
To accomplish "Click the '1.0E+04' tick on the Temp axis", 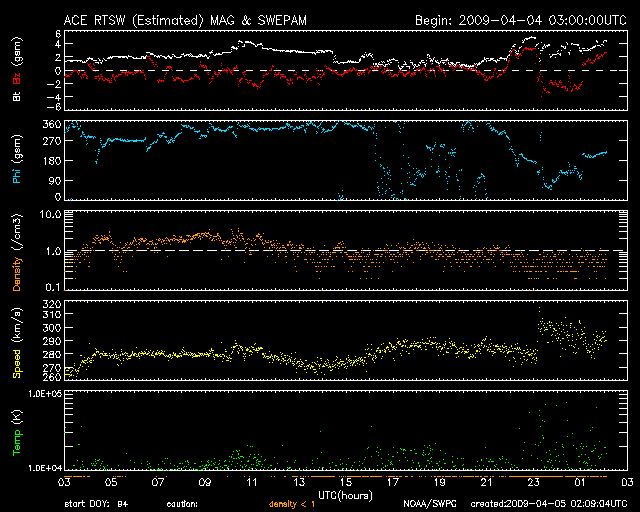I will pos(45,468).
